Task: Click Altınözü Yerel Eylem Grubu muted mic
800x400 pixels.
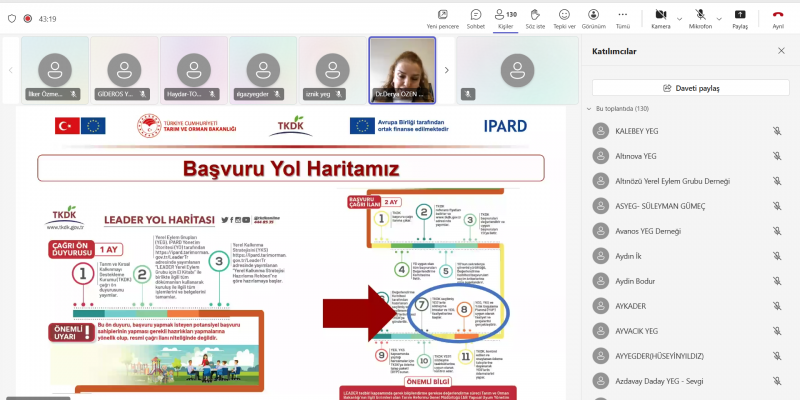Action: (777, 181)
